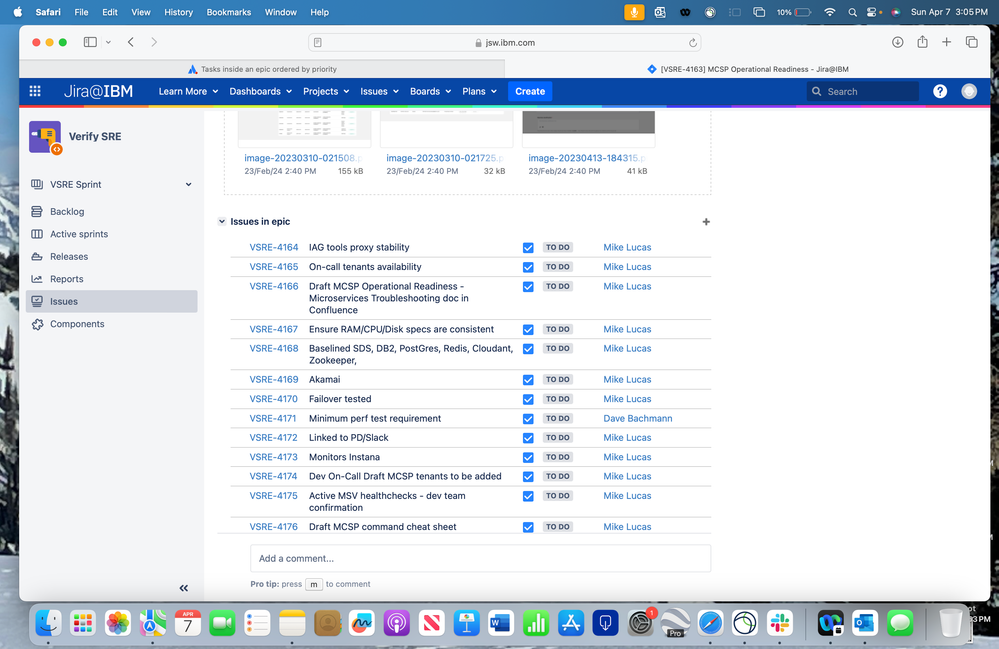Click the Verify SRE project avatar
Viewport: 999px width, 649px height.
[x=45, y=137]
